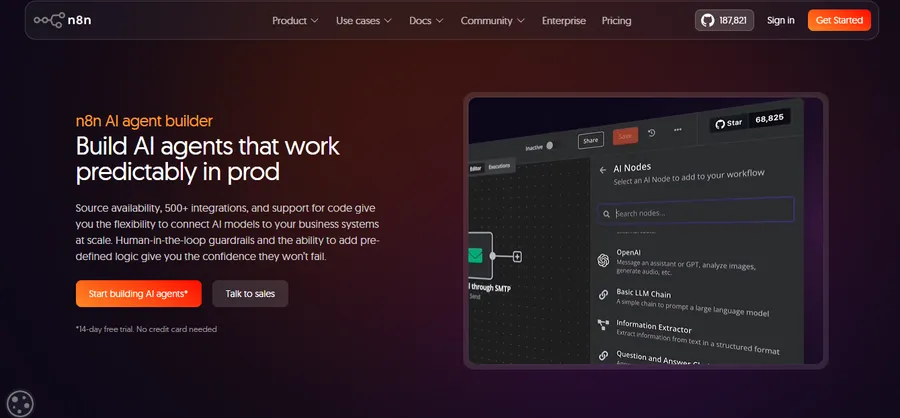Click GitHub Star badge showing 68,825
This screenshot has height=418, width=900.
click(x=750, y=121)
